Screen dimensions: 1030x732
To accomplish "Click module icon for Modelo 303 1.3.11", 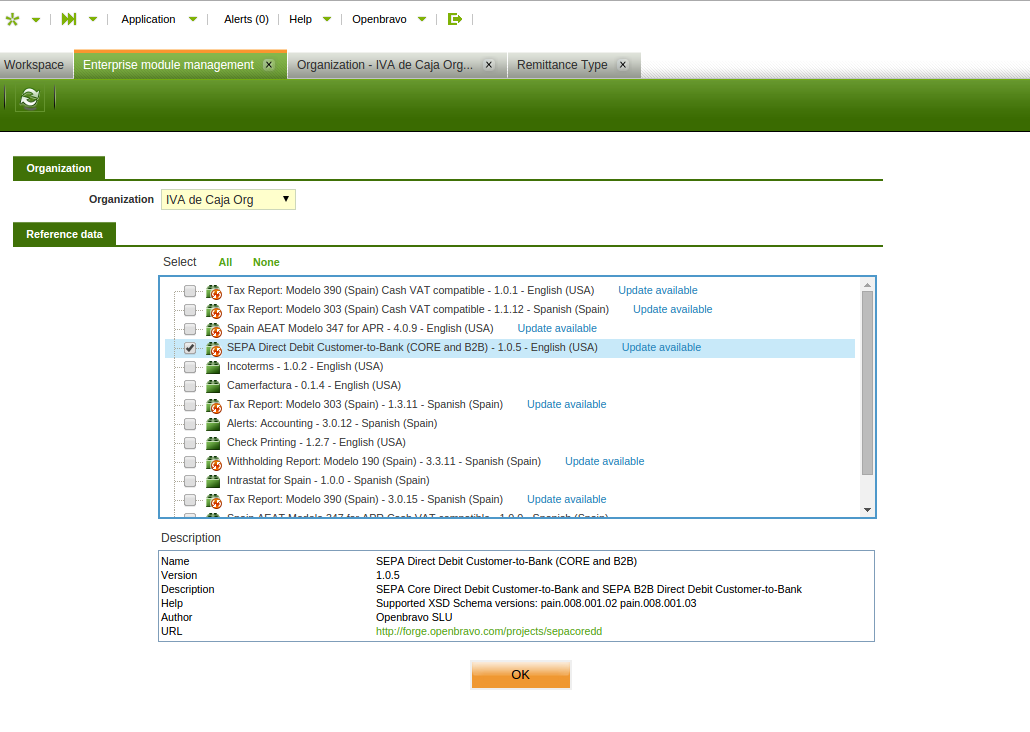I will click(213, 405).
